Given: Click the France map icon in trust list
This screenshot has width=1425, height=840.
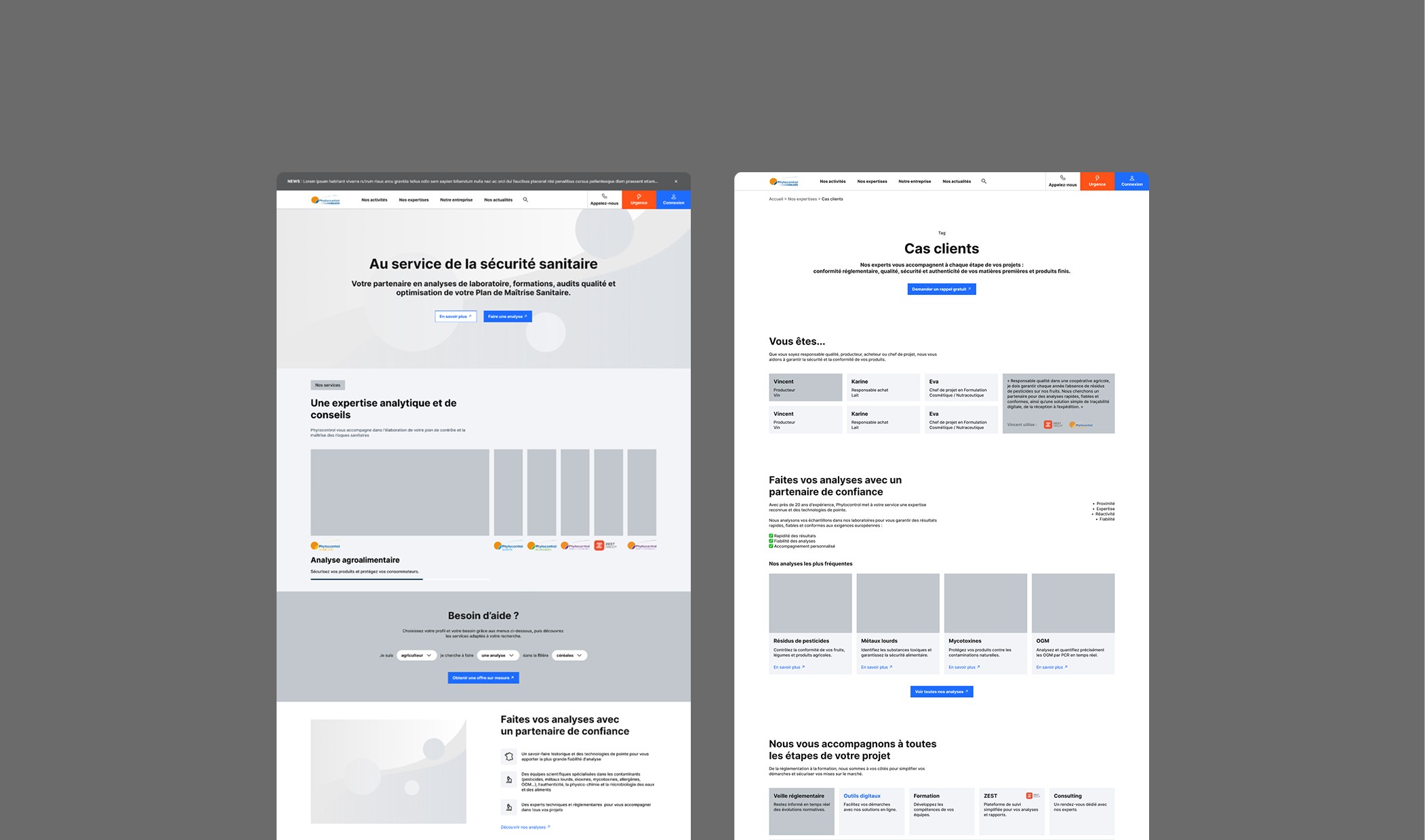Looking at the screenshot, I should 508,757.
